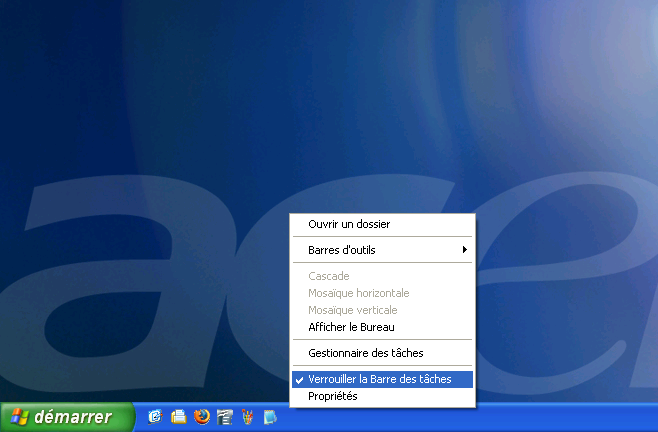Viewport: 658px width, 432px height.
Task: Choose 'Ouvrir un dossier' in context menu
Action: 382,224
